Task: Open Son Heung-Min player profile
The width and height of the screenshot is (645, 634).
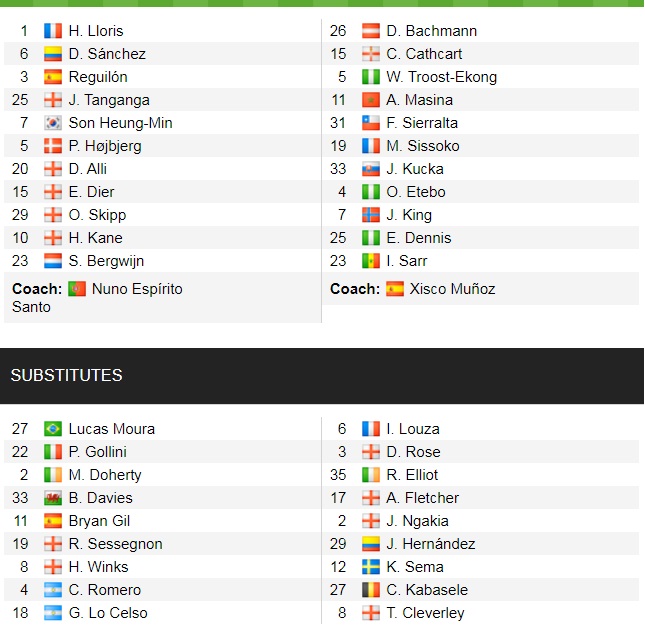Action: pos(121,123)
